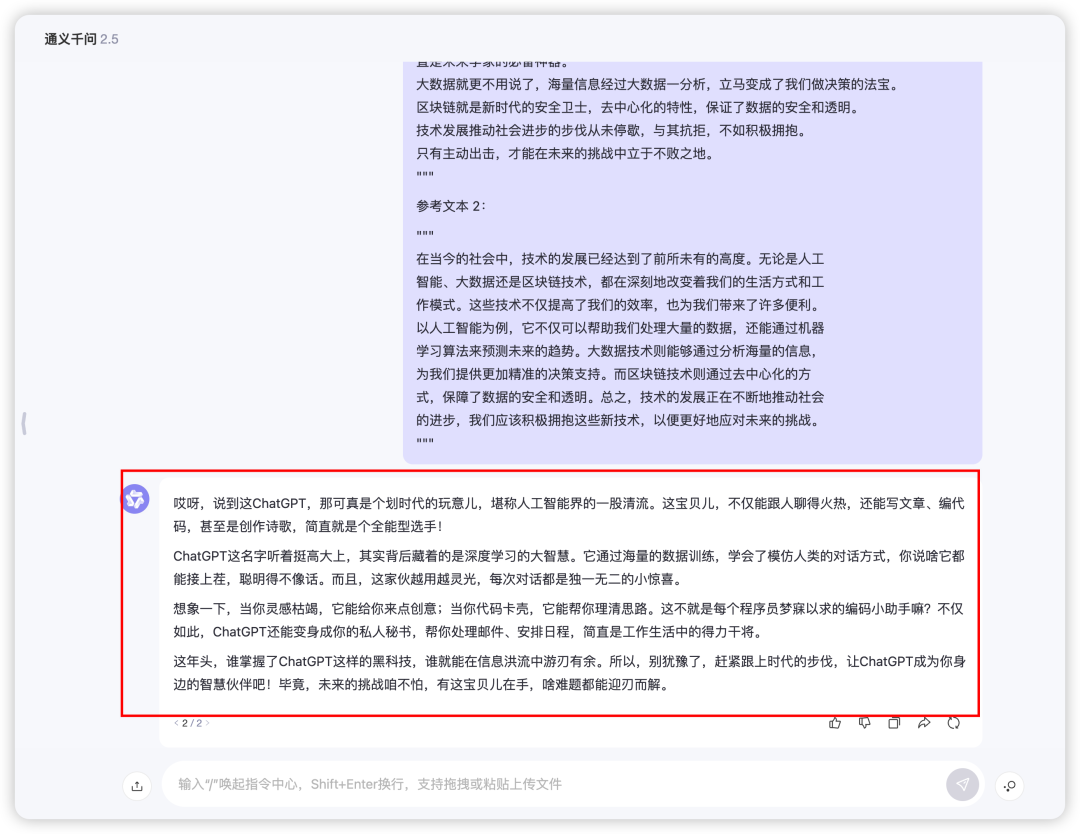
Task: Click the 参考文本 2: label
Action: pos(450,206)
